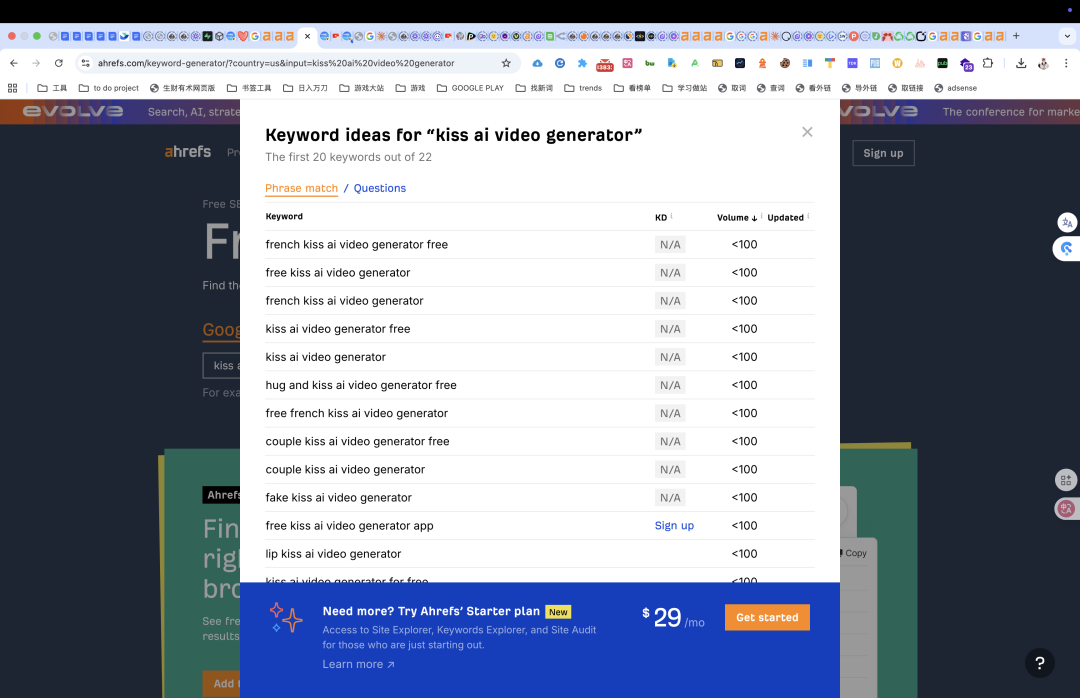Click the Sign up link in KD column
Screen dimensions: 1080x698
click(x=674, y=526)
